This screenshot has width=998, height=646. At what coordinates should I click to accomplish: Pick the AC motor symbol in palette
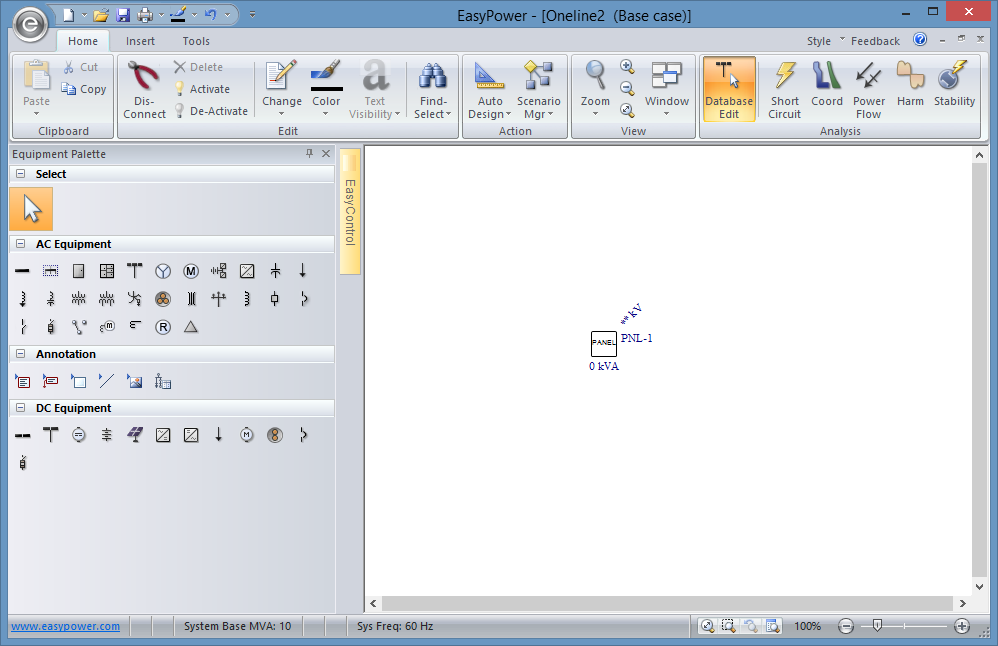pos(191,271)
